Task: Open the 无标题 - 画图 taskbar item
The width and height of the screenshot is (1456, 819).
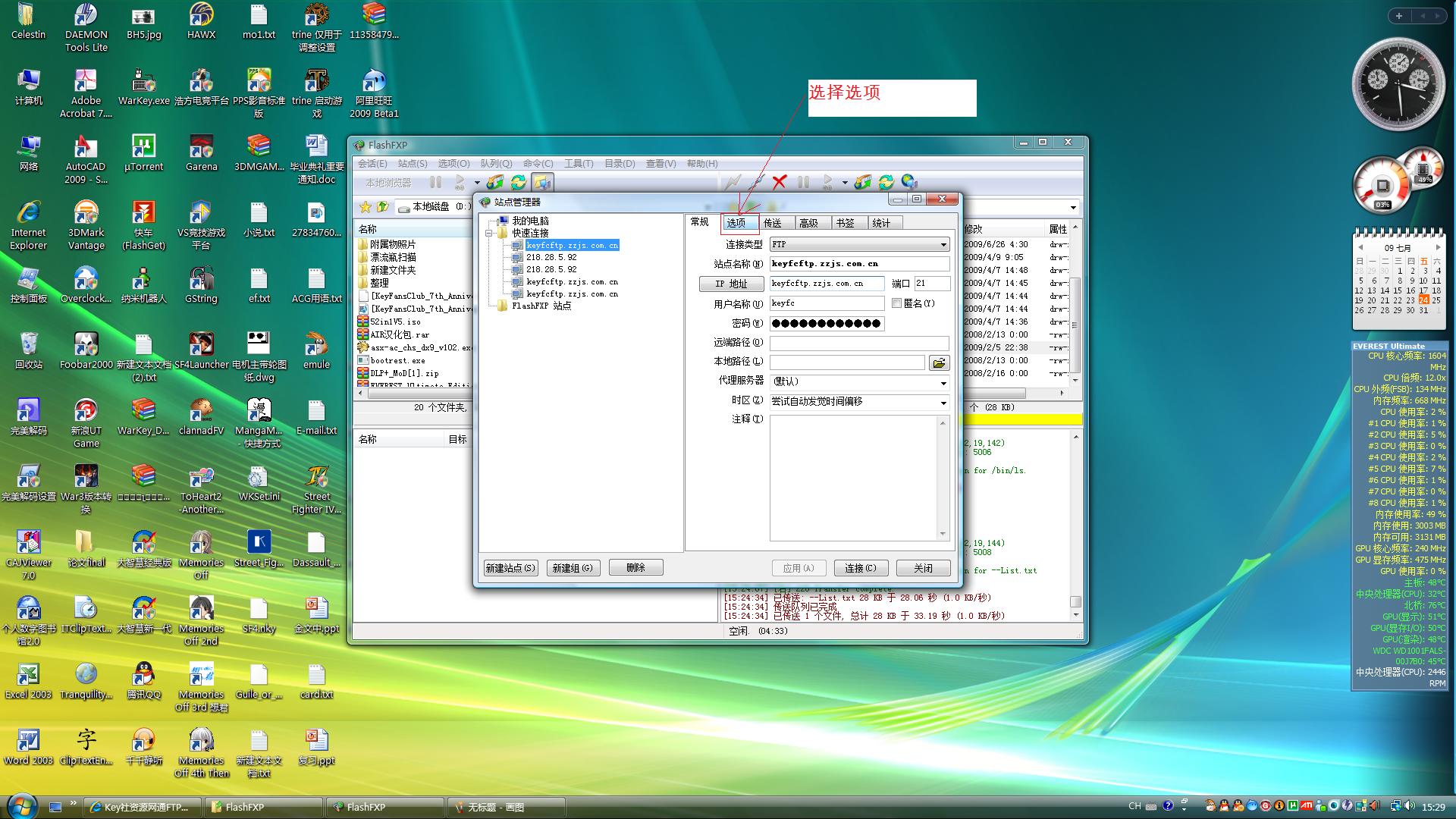Action: click(506, 807)
